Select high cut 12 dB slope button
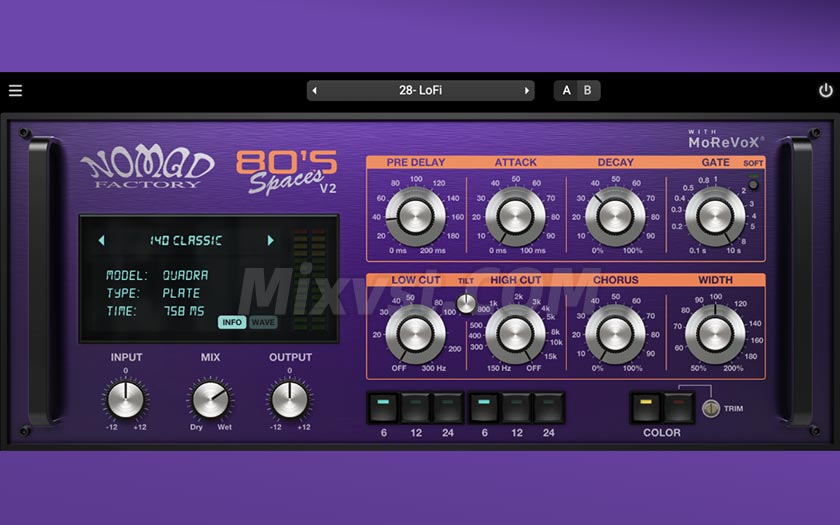 [x=516, y=408]
